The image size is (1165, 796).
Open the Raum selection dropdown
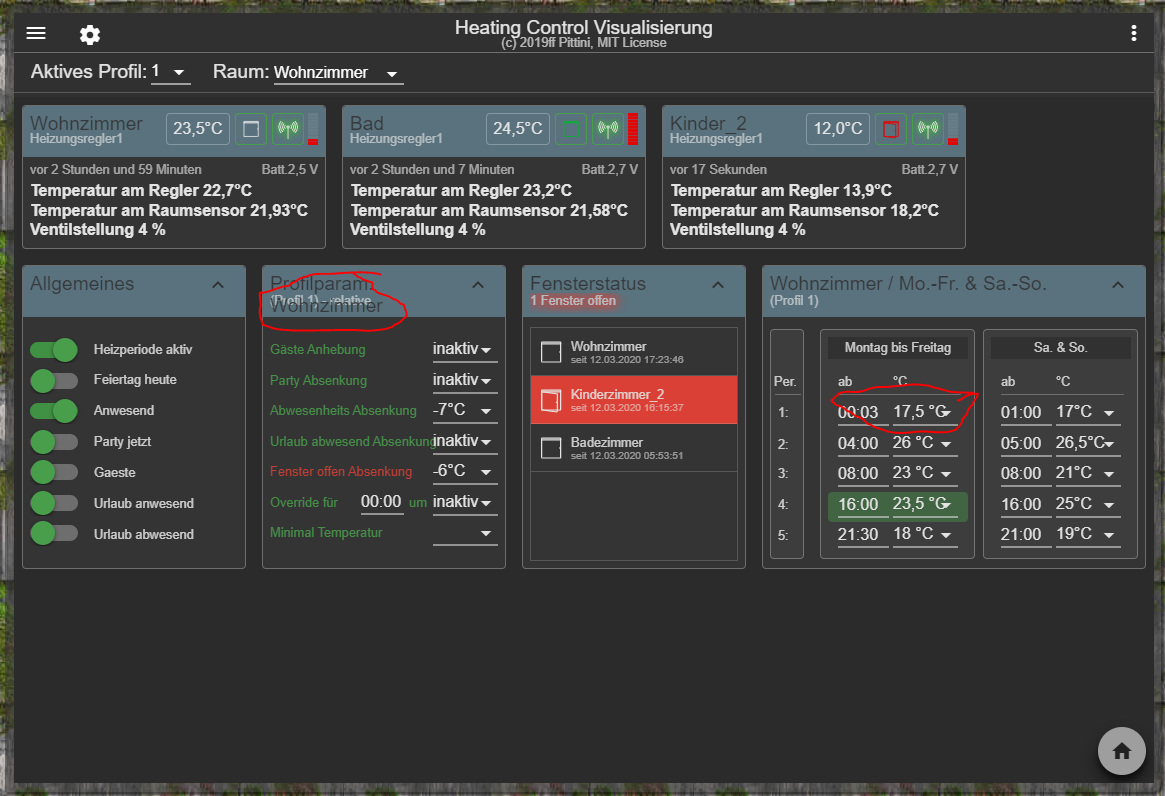(x=338, y=73)
